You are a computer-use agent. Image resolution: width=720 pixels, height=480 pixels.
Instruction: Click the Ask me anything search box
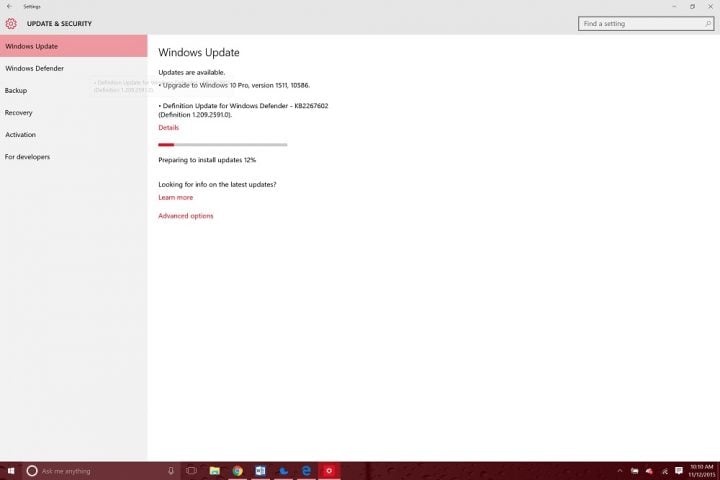click(x=101, y=471)
